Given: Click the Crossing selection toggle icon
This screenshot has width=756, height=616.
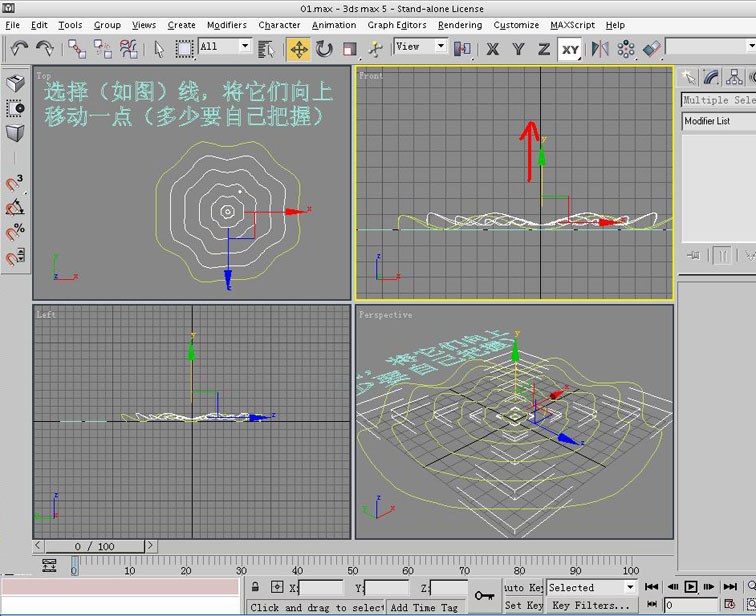Looking at the screenshot, I should [15, 108].
